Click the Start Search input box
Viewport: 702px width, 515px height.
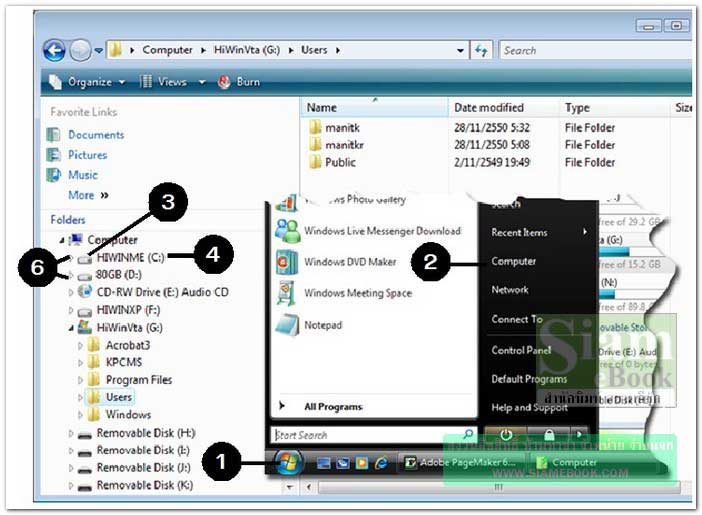click(372, 435)
